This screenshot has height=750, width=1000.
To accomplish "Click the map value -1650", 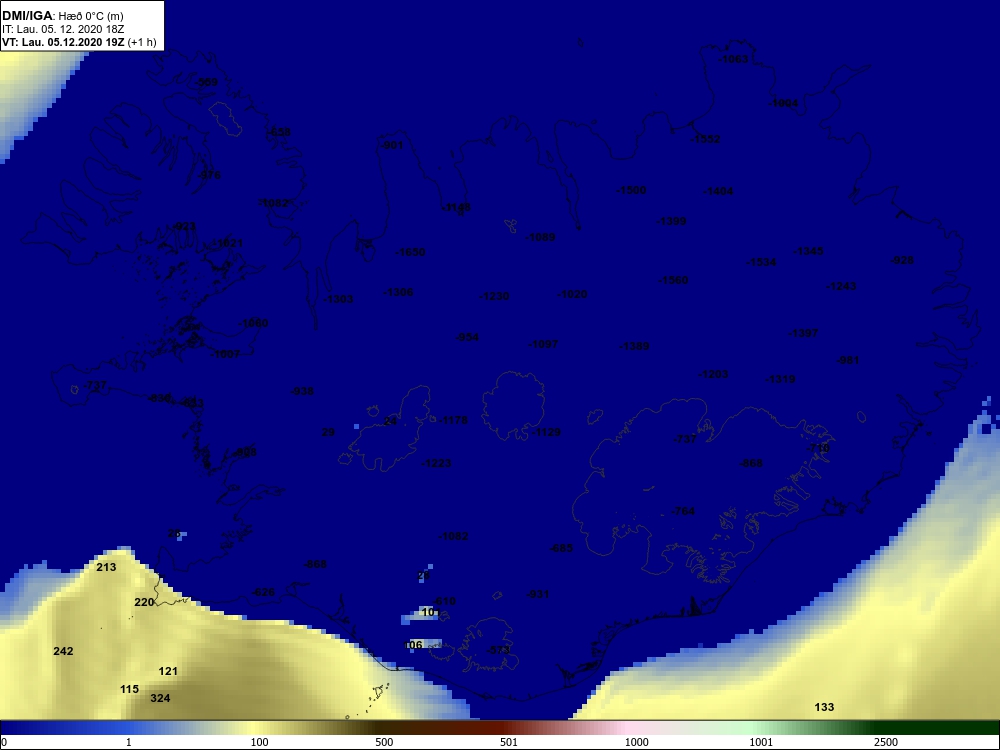I will click(x=410, y=252).
